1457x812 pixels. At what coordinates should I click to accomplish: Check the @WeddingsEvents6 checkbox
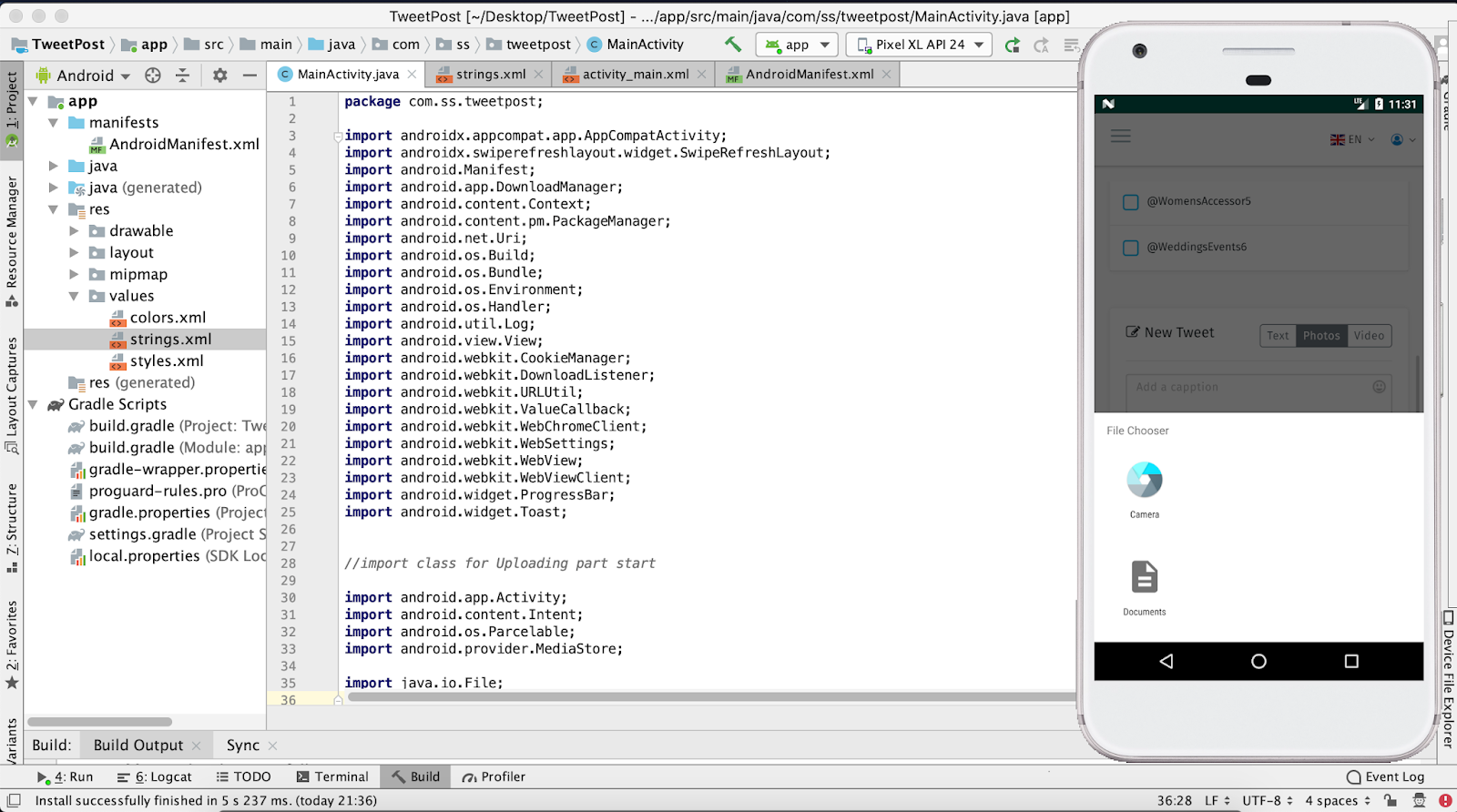pyautogui.click(x=1130, y=248)
